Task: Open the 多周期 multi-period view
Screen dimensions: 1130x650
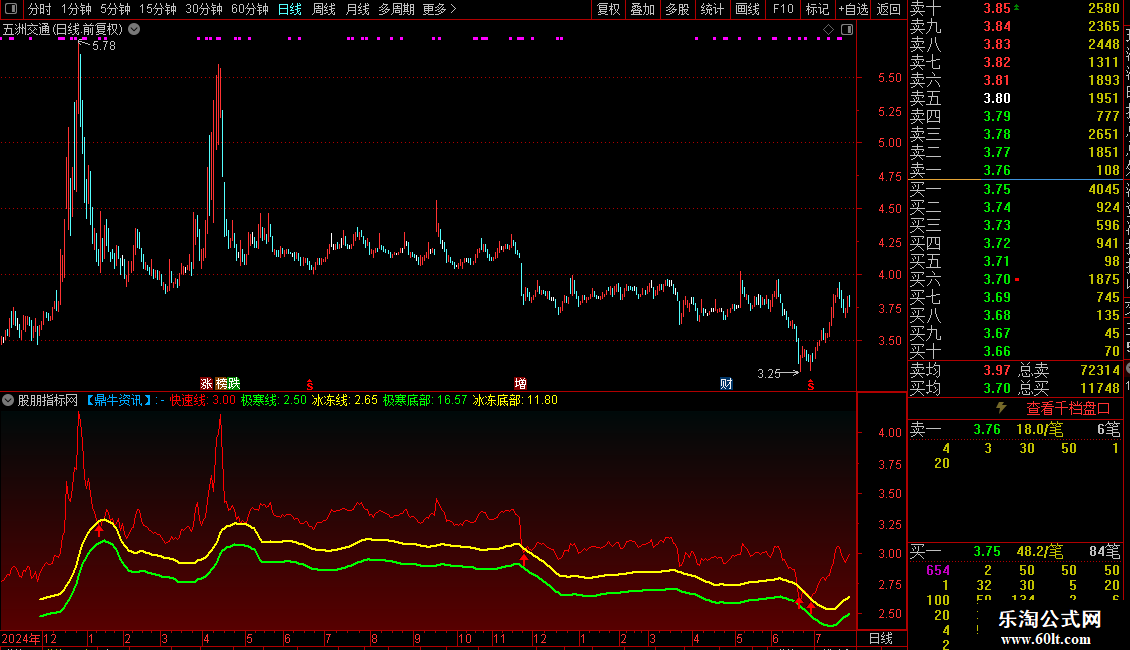Action: (396, 9)
